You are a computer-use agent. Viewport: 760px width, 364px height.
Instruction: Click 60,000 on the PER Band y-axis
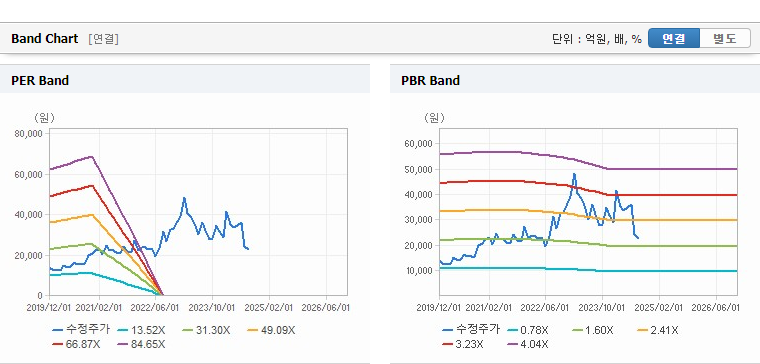point(29,174)
